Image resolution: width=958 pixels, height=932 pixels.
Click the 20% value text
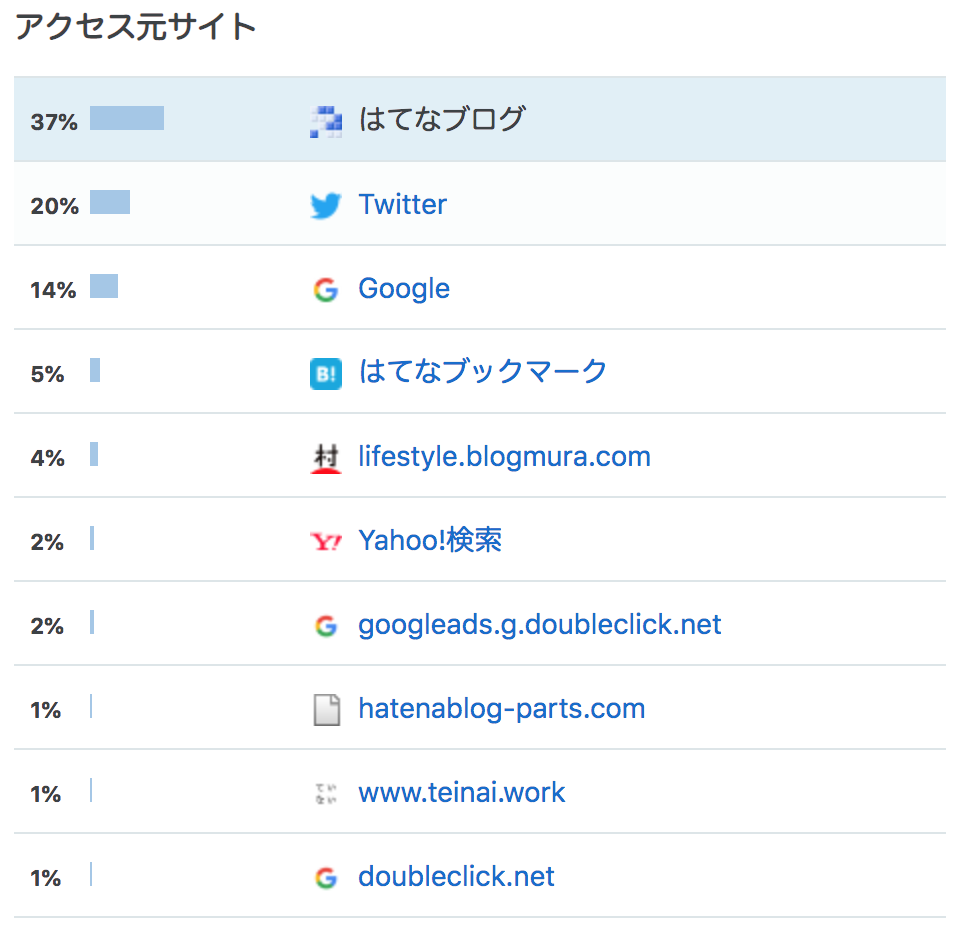pos(54,207)
